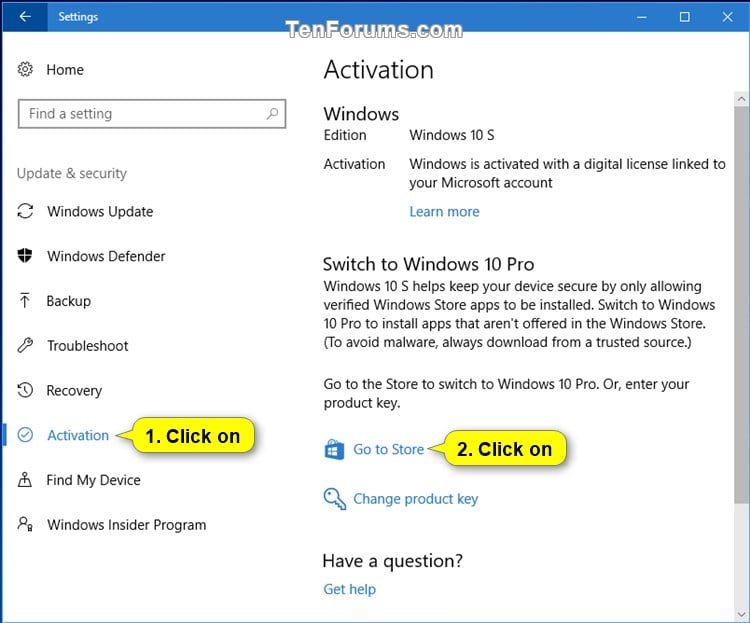Image resolution: width=750 pixels, height=623 pixels.
Task: Focus the Find a setting search box
Action: pos(152,114)
